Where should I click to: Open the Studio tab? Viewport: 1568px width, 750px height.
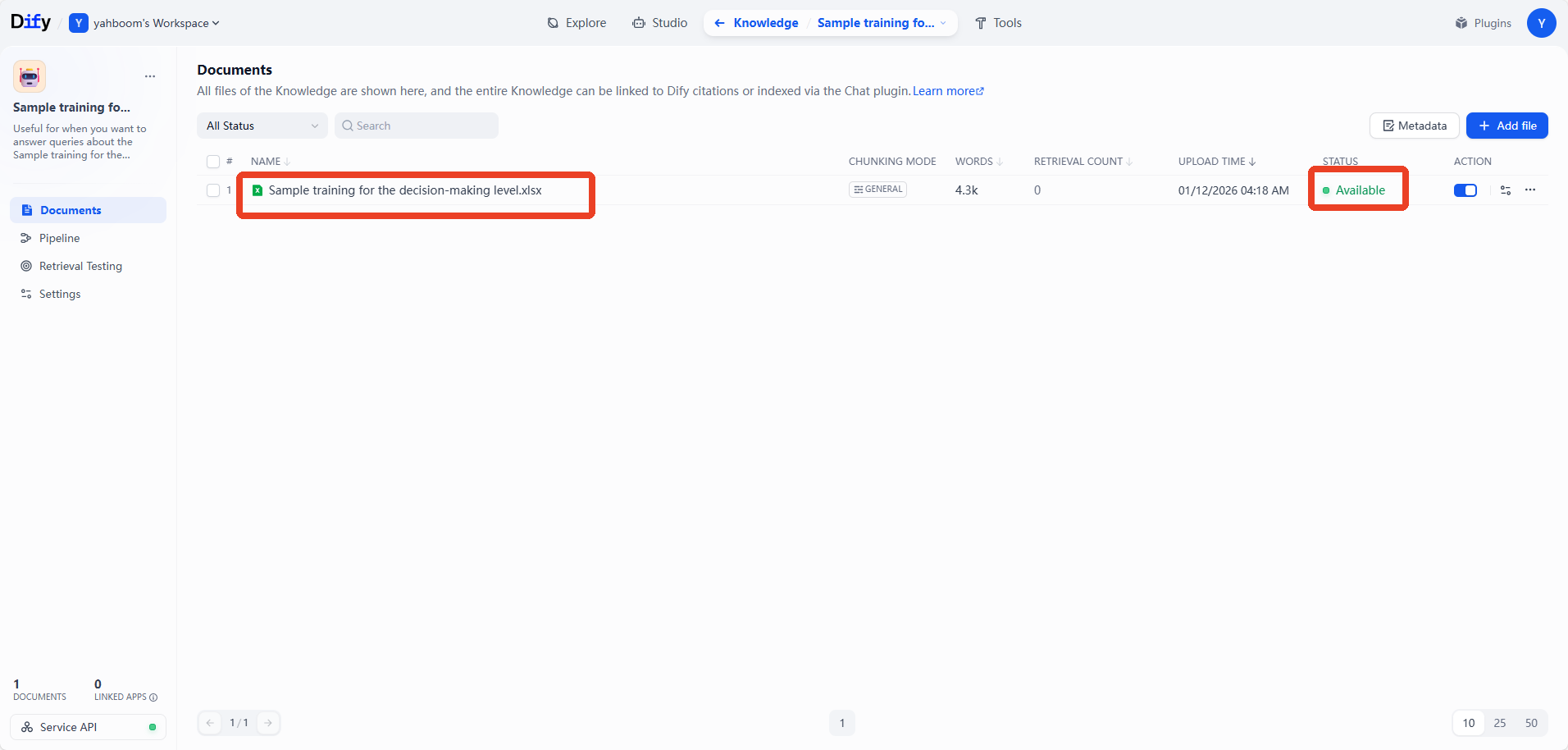(x=660, y=23)
